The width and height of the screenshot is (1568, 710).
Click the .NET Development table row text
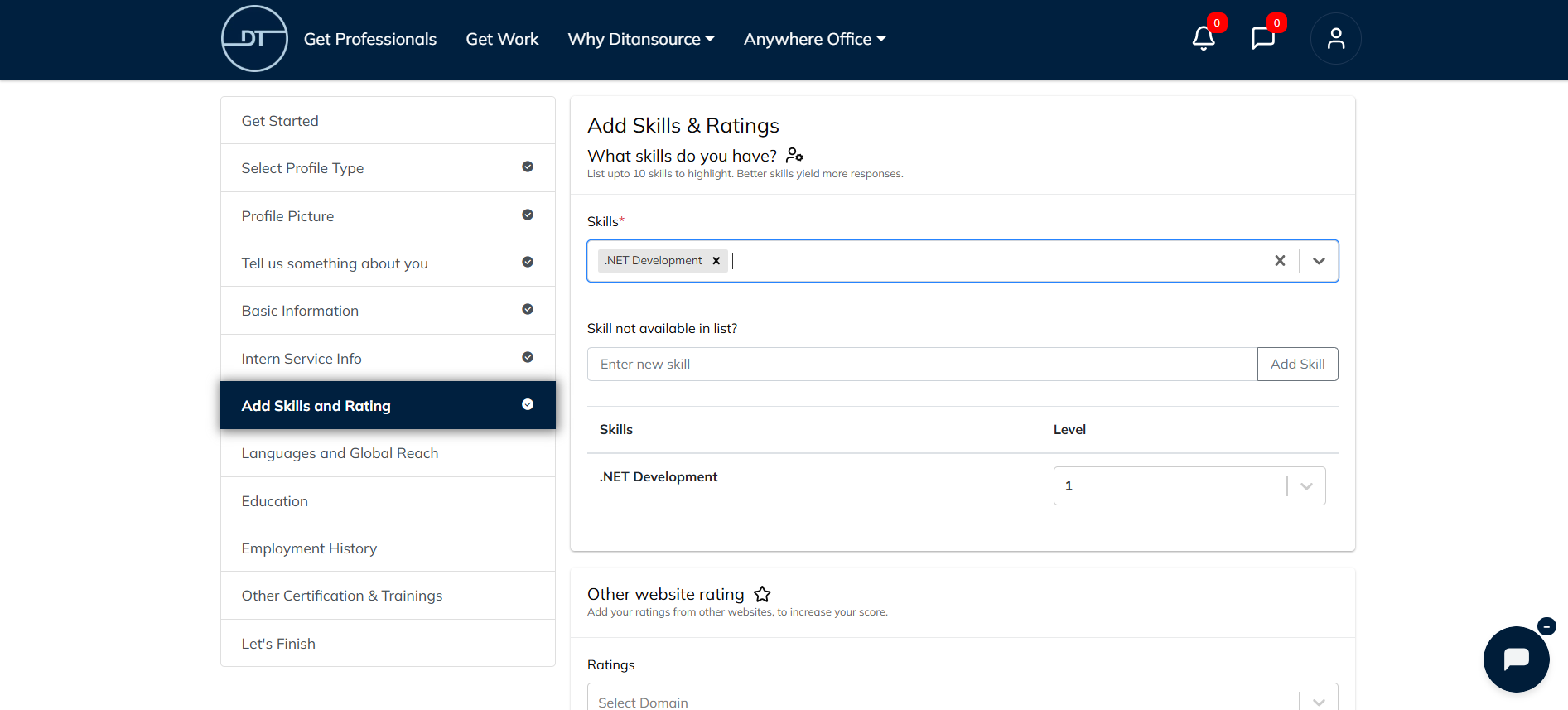coord(659,477)
